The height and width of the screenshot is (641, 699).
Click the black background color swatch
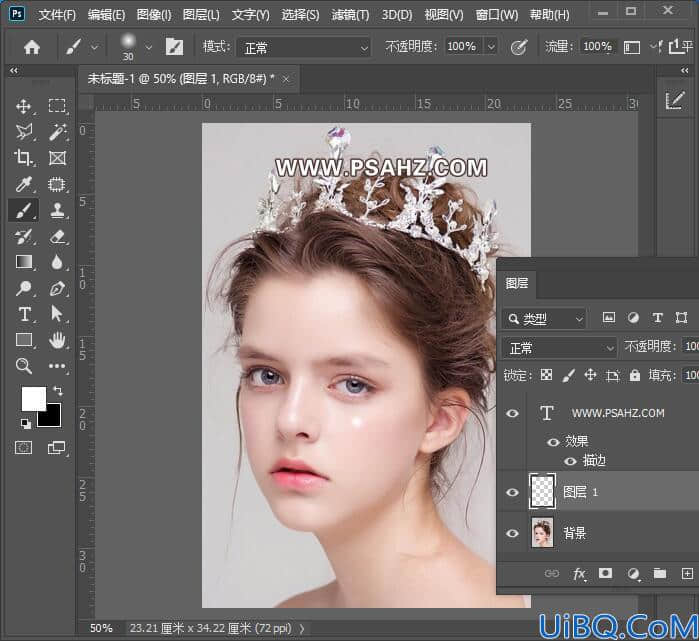(52, 419)
